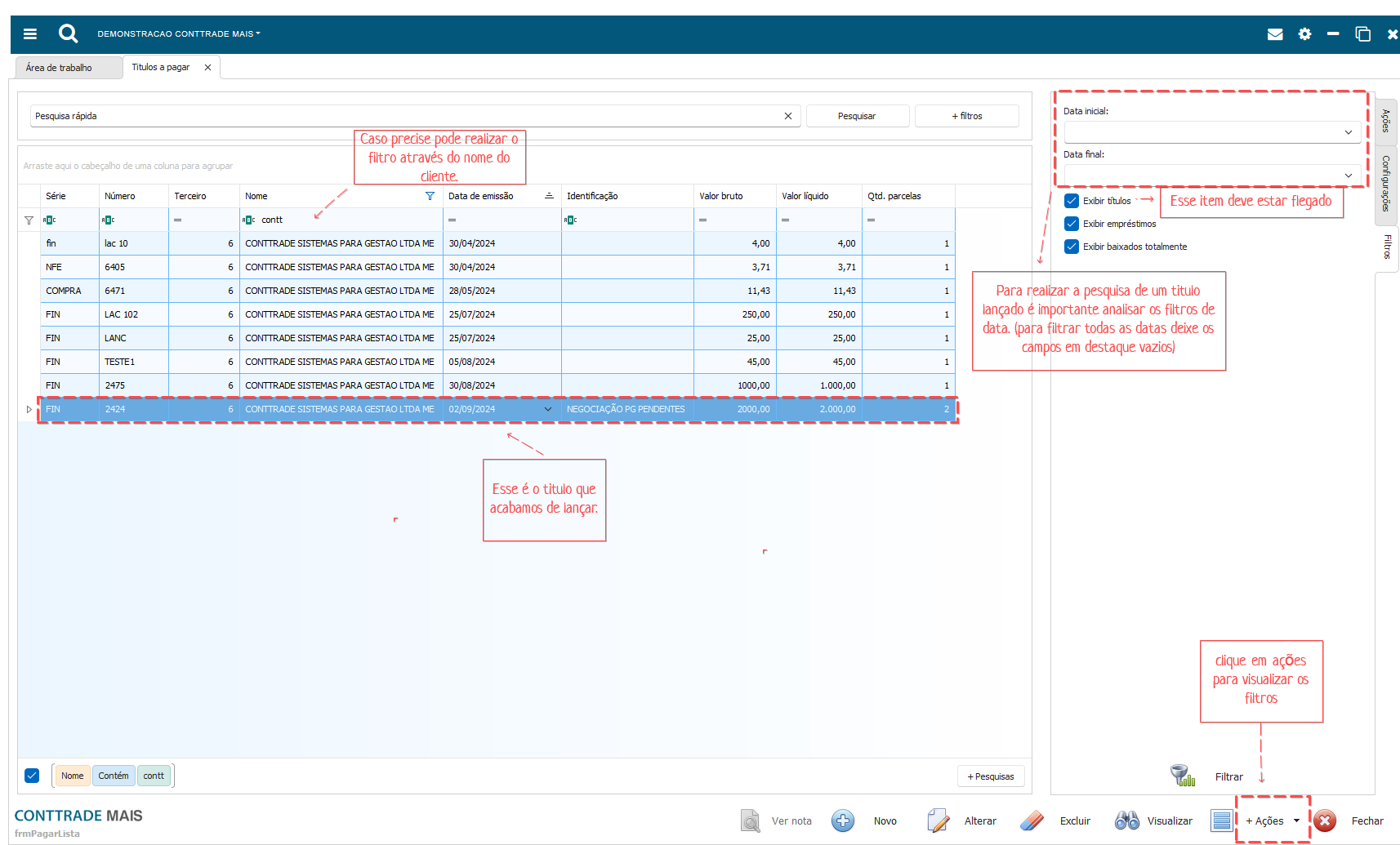Click the Excluir eraser icon
Viewport: 1400px width, 845px height.
pyautogui.click(x=1032, y=821)
